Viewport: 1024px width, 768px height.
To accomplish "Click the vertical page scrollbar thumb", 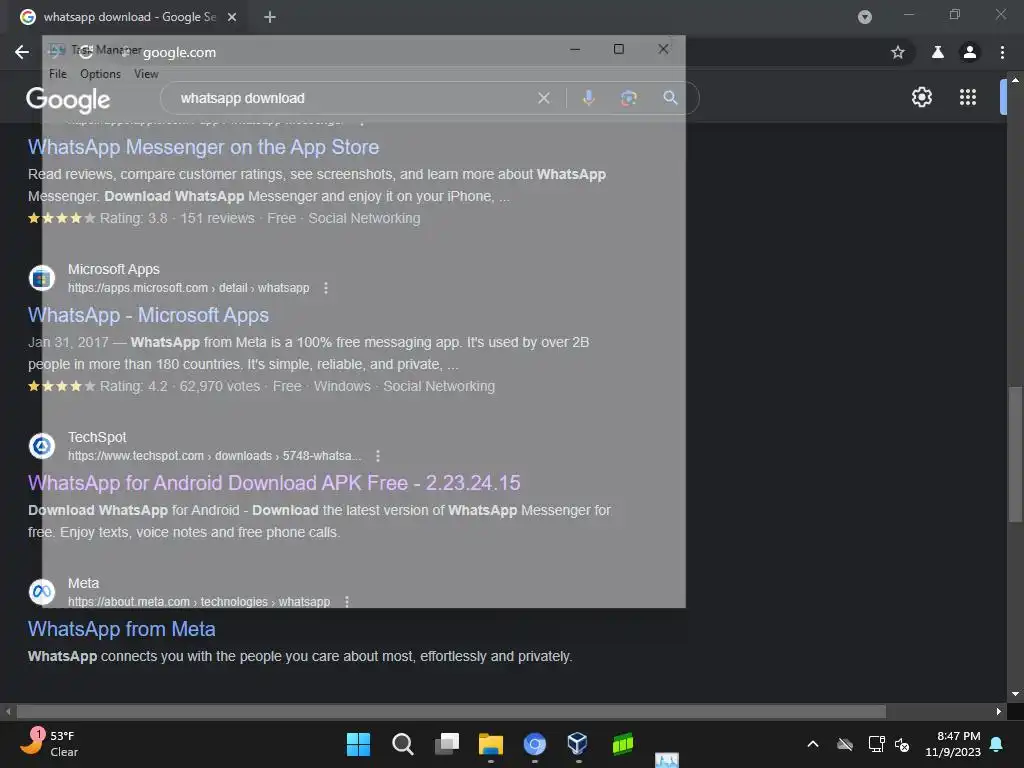I will pos(1015,455).
